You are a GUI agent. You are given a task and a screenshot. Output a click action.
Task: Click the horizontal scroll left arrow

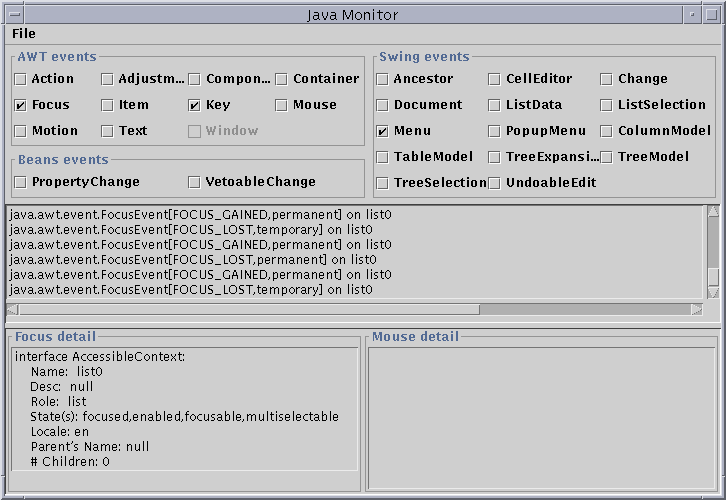(13, 309)
